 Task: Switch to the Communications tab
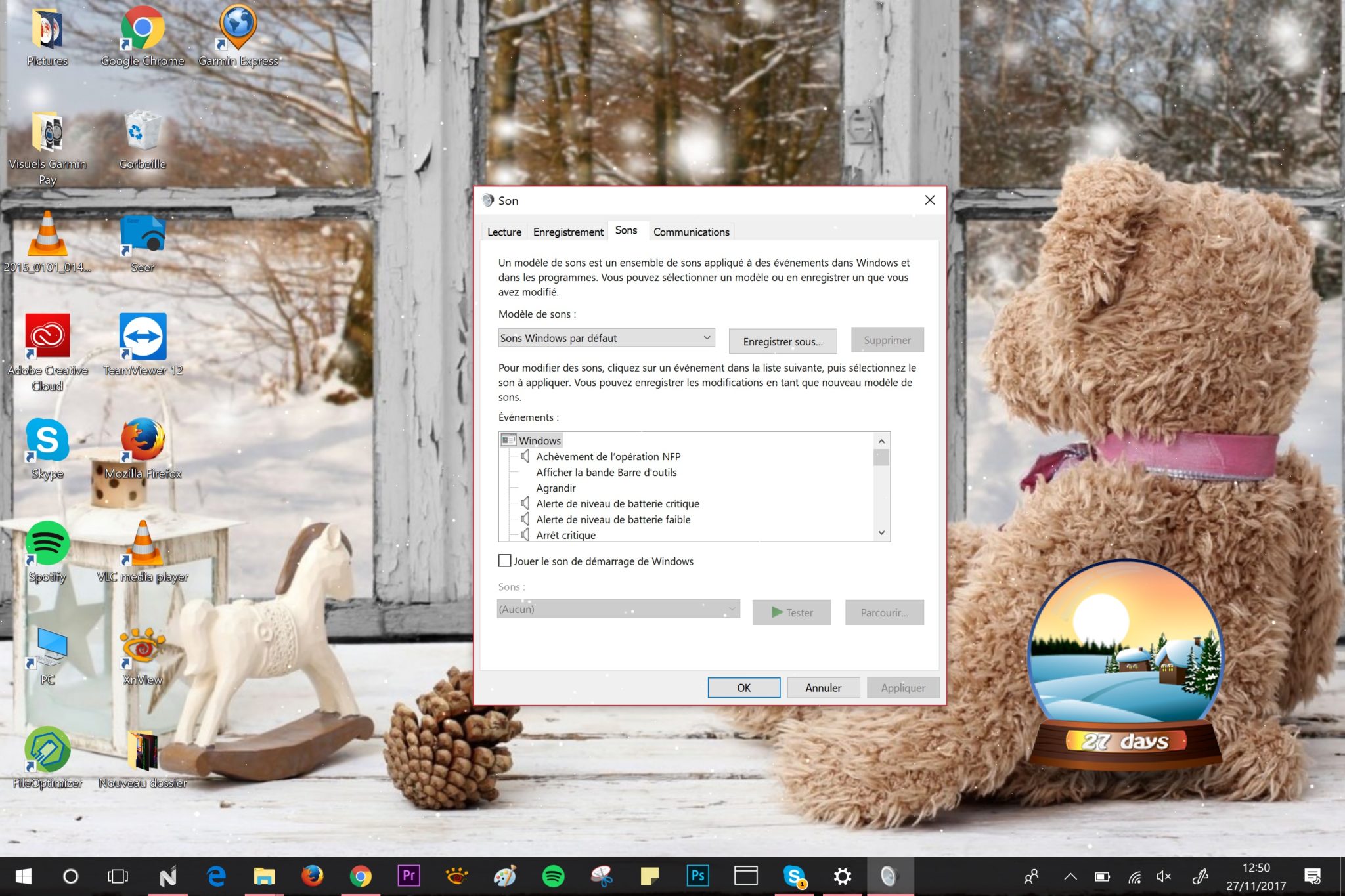coord(691,232)
